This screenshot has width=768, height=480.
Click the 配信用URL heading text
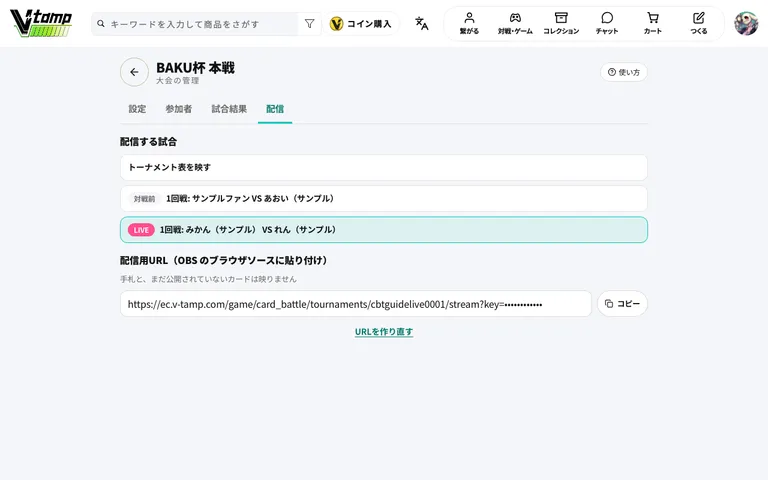[x=224, y=261]
